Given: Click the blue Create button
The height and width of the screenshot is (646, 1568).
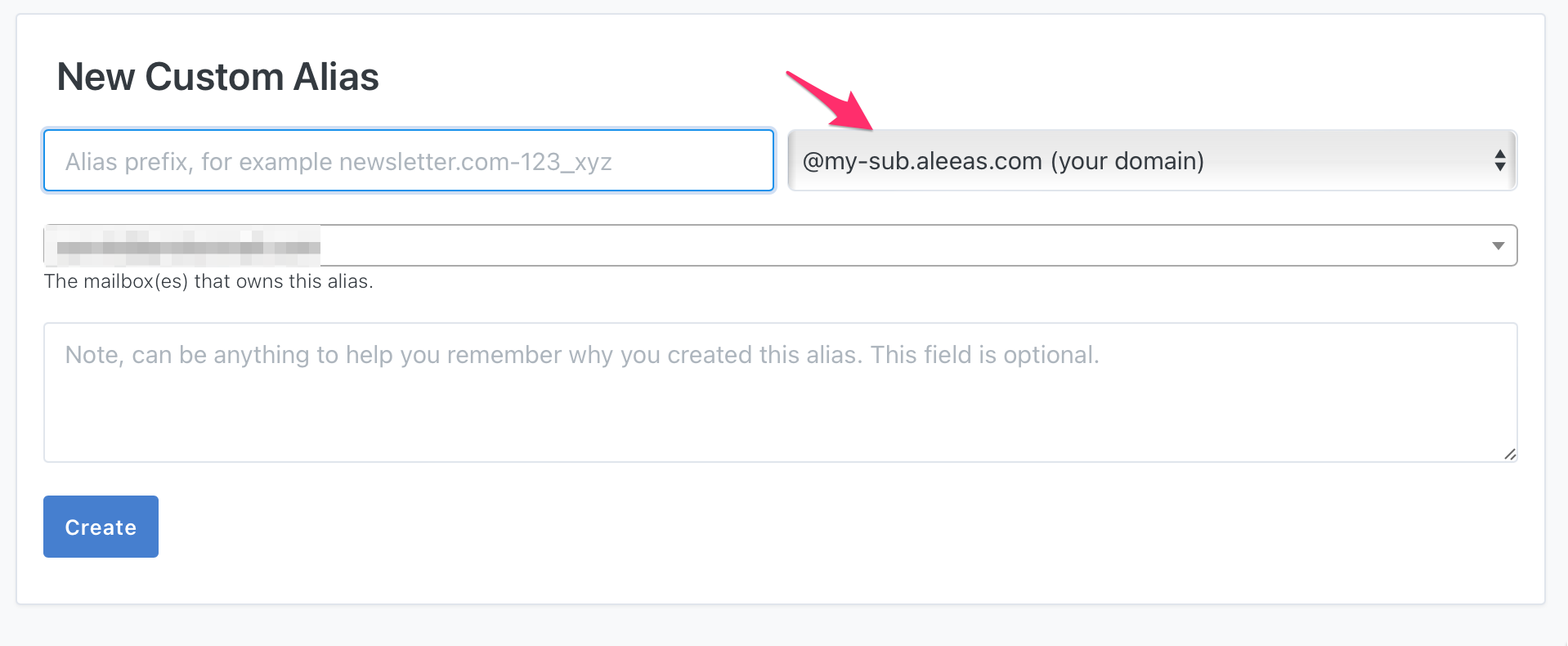Looking at the screenshot, I should coord(101,527).
